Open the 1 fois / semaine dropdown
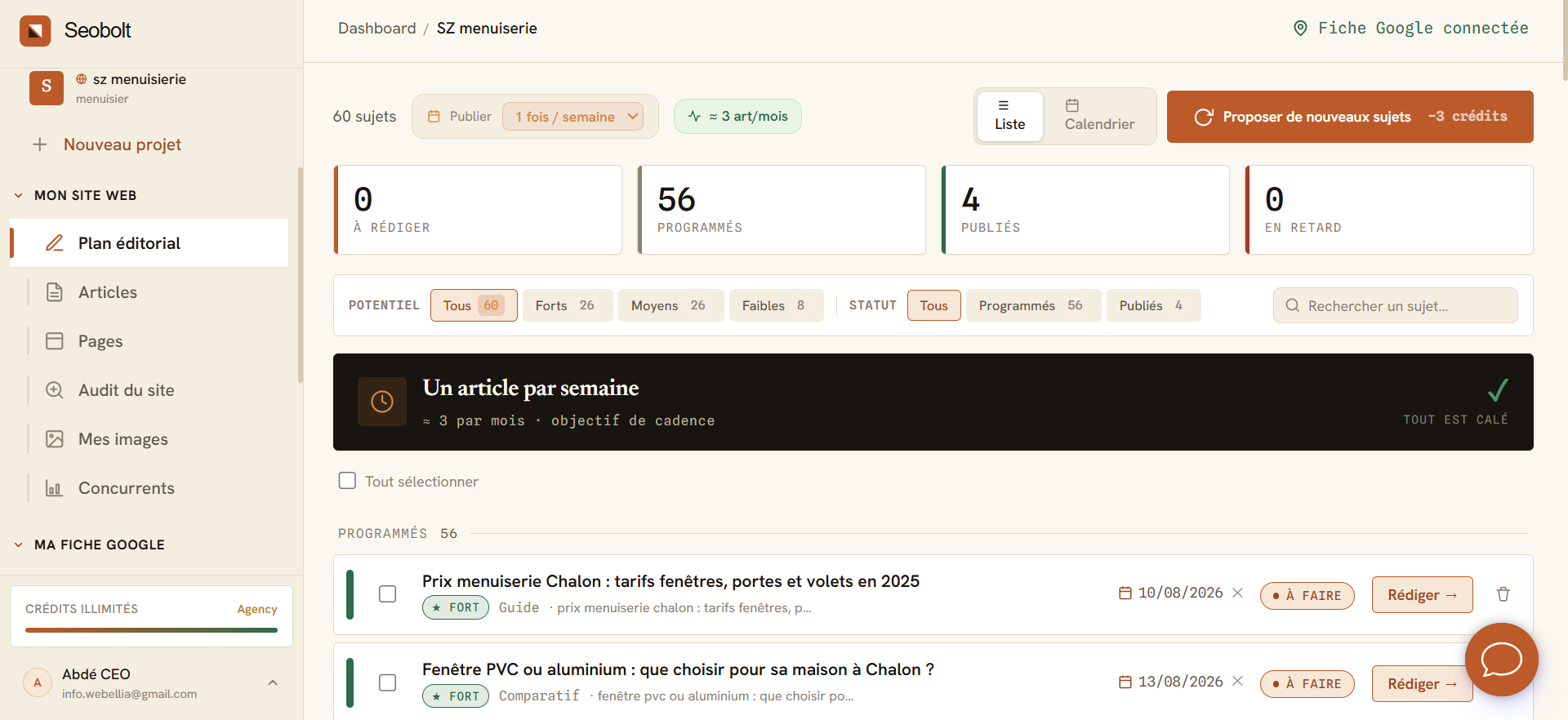1568x720 pixels. pos(573,117)
